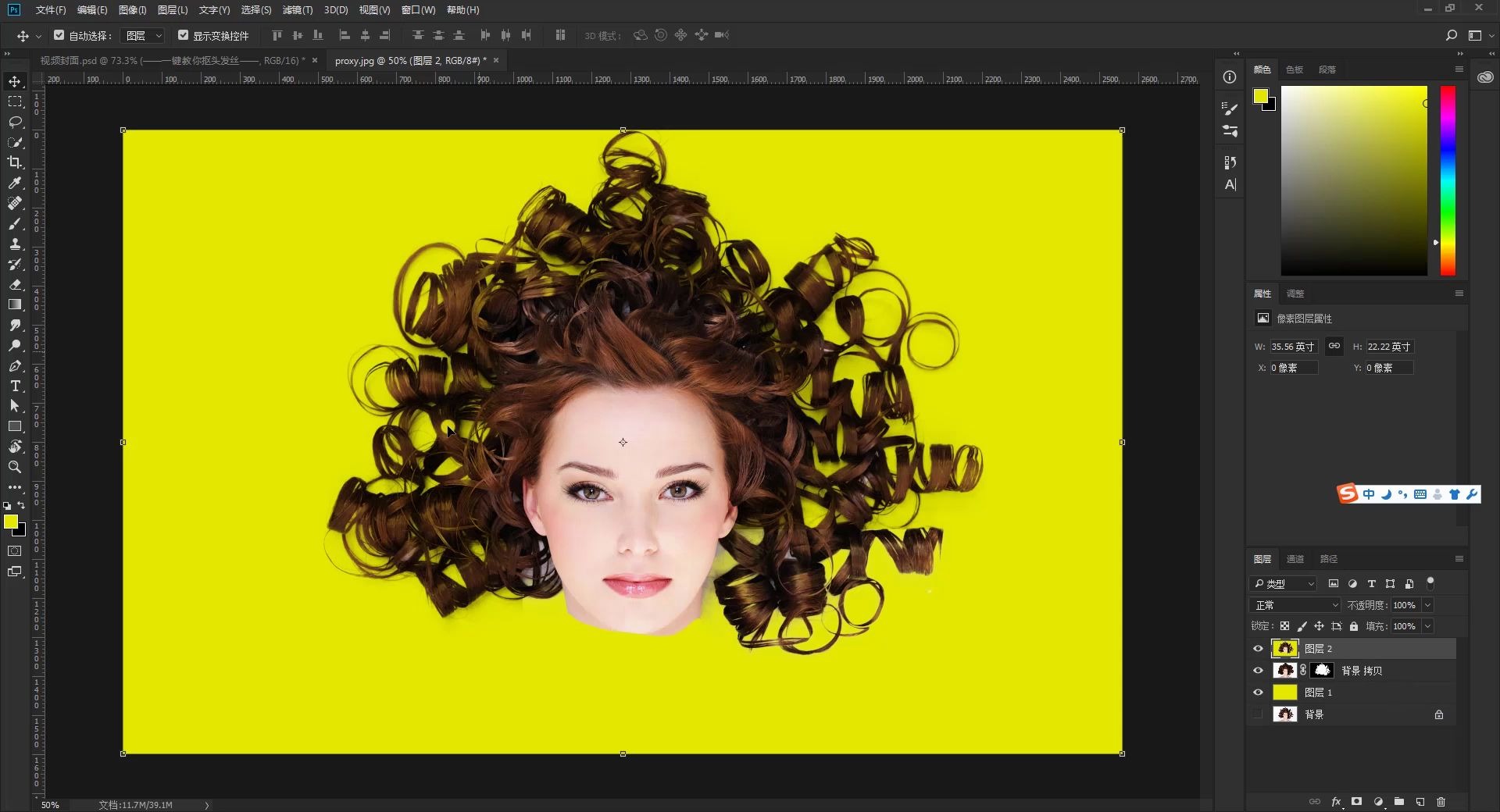Select the Rectangular Marquee tool
Viewport: 1500px width, 812px height.
click(15, 101)
